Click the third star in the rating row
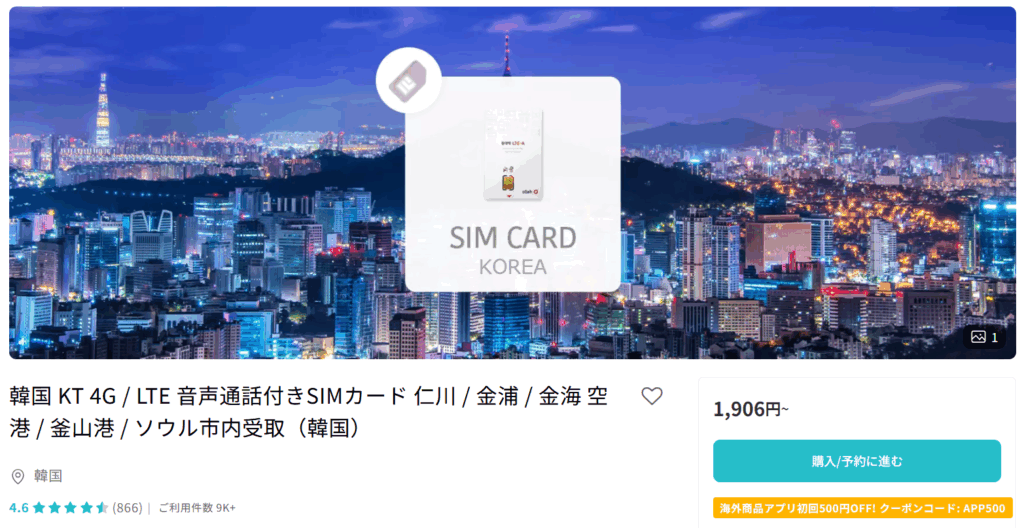1024x528 pixels. (x=71, y=508)
